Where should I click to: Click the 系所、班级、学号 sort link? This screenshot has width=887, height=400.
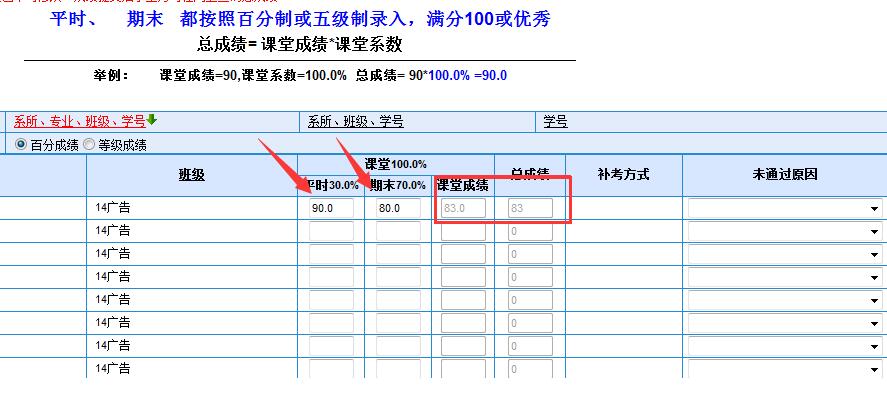point(355,122)
